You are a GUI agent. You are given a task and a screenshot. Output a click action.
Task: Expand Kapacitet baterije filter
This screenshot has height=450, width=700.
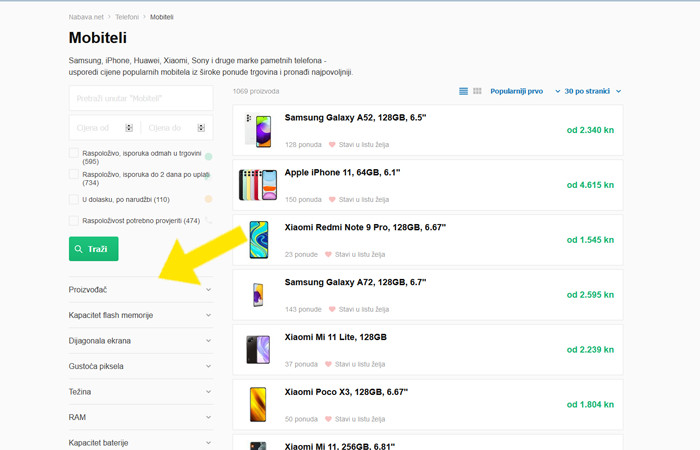coord(141,442)
